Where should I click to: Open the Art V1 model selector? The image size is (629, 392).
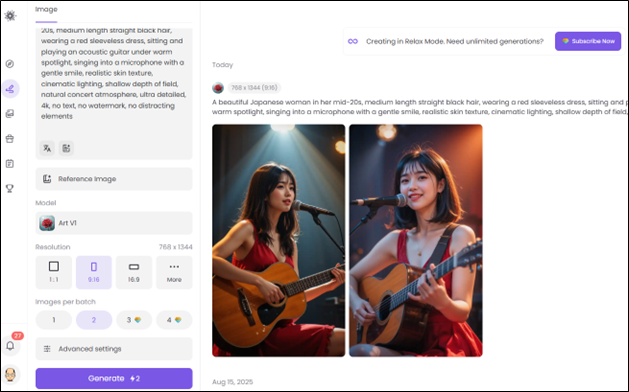pyautogui.click(x=114, y=223)
